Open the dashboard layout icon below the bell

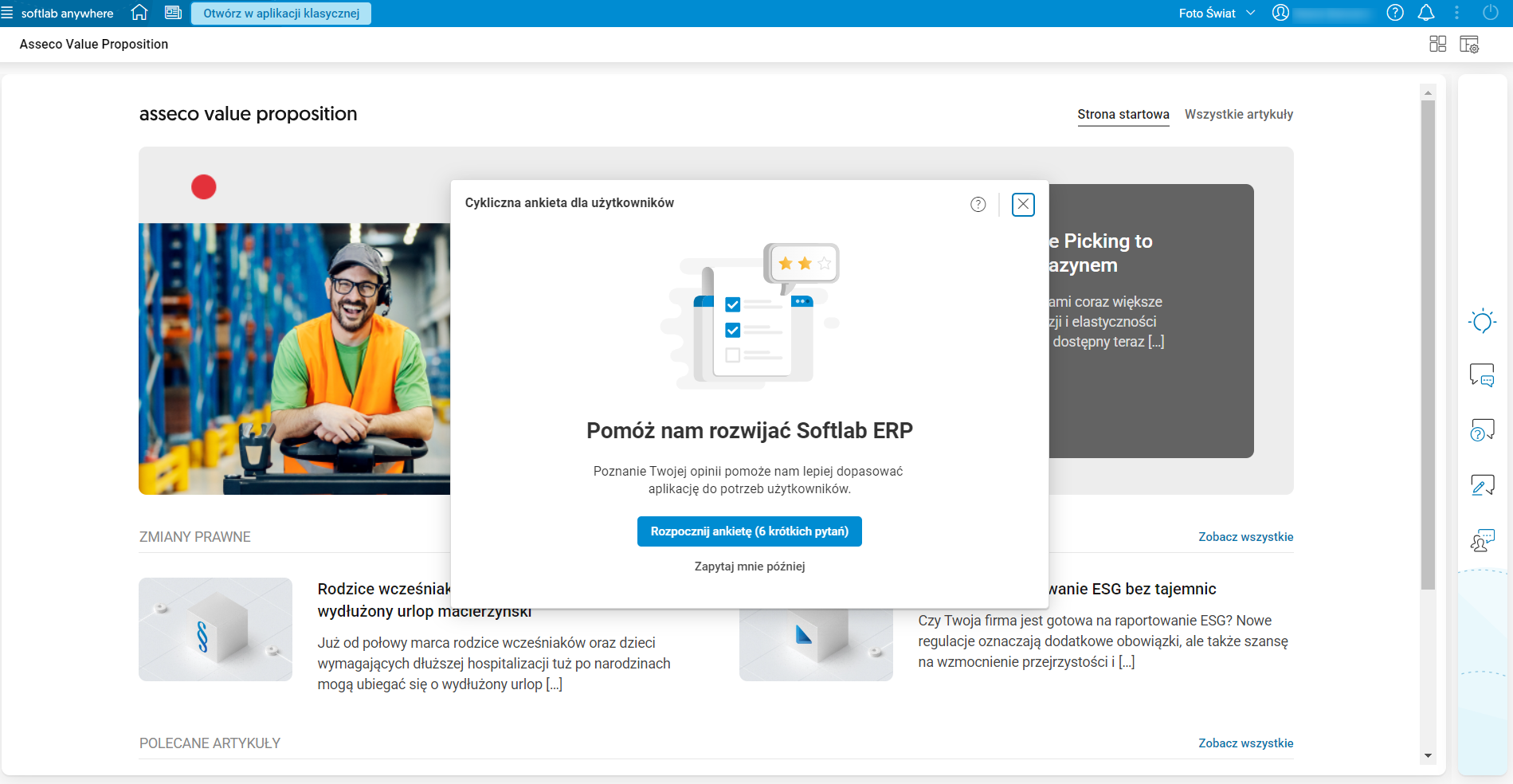[x=1438, y=44]
